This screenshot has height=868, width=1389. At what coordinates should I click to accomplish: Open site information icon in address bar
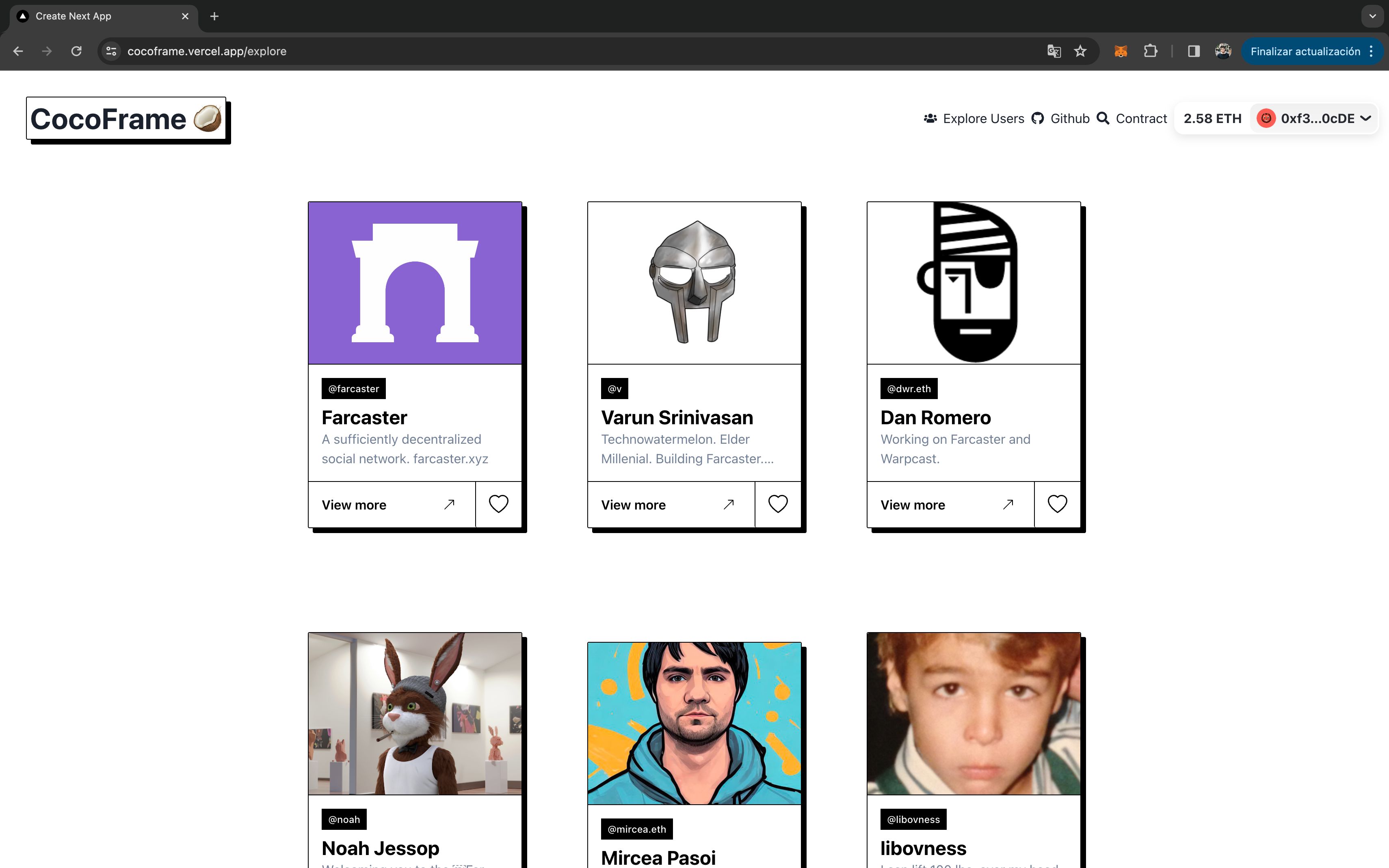coord(111,51)
